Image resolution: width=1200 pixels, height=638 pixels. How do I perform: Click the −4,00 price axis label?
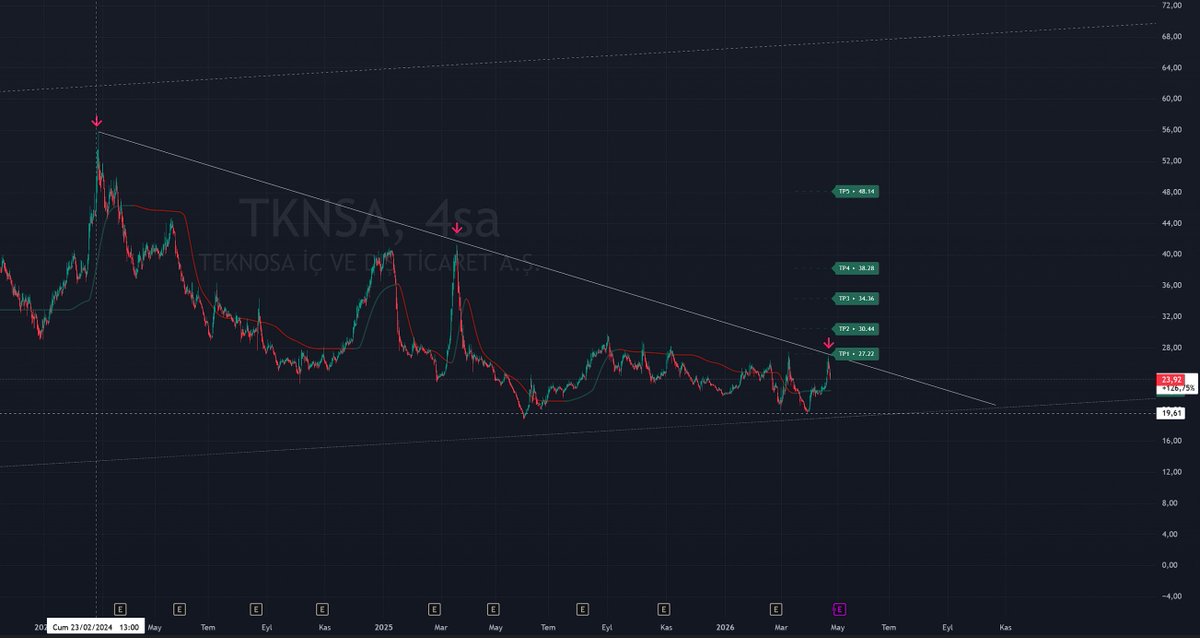tap(1172, 596)
